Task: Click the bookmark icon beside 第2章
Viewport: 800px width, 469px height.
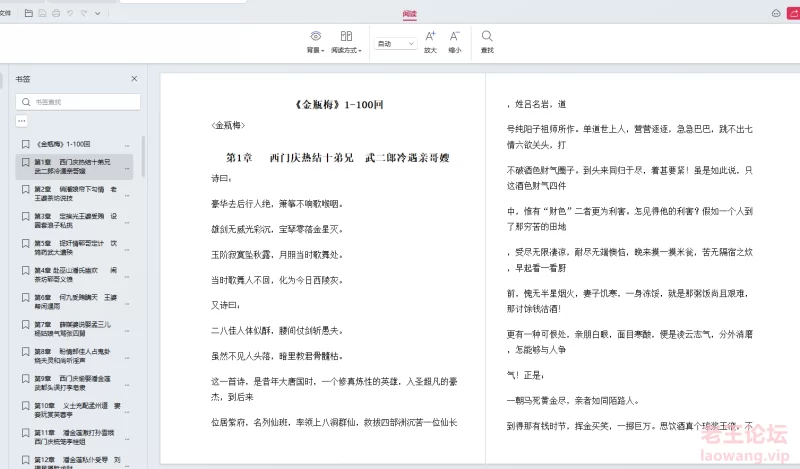Action: pyautogui.click(x=26, y=189)
